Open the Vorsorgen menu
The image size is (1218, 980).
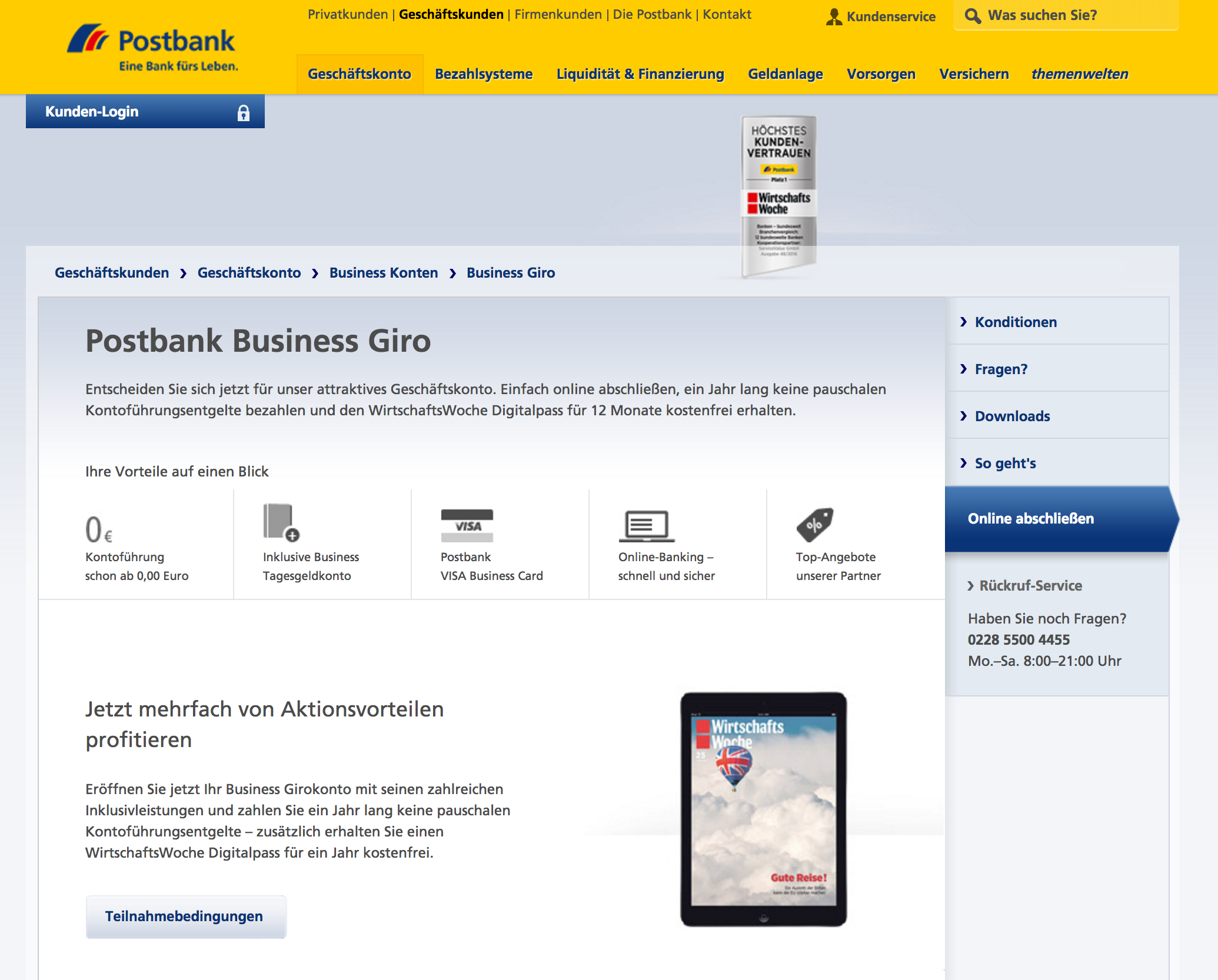click(881, 74)
